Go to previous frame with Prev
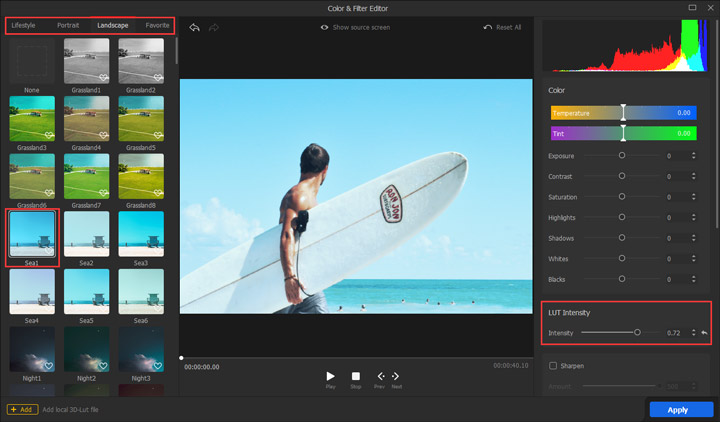 380,377
